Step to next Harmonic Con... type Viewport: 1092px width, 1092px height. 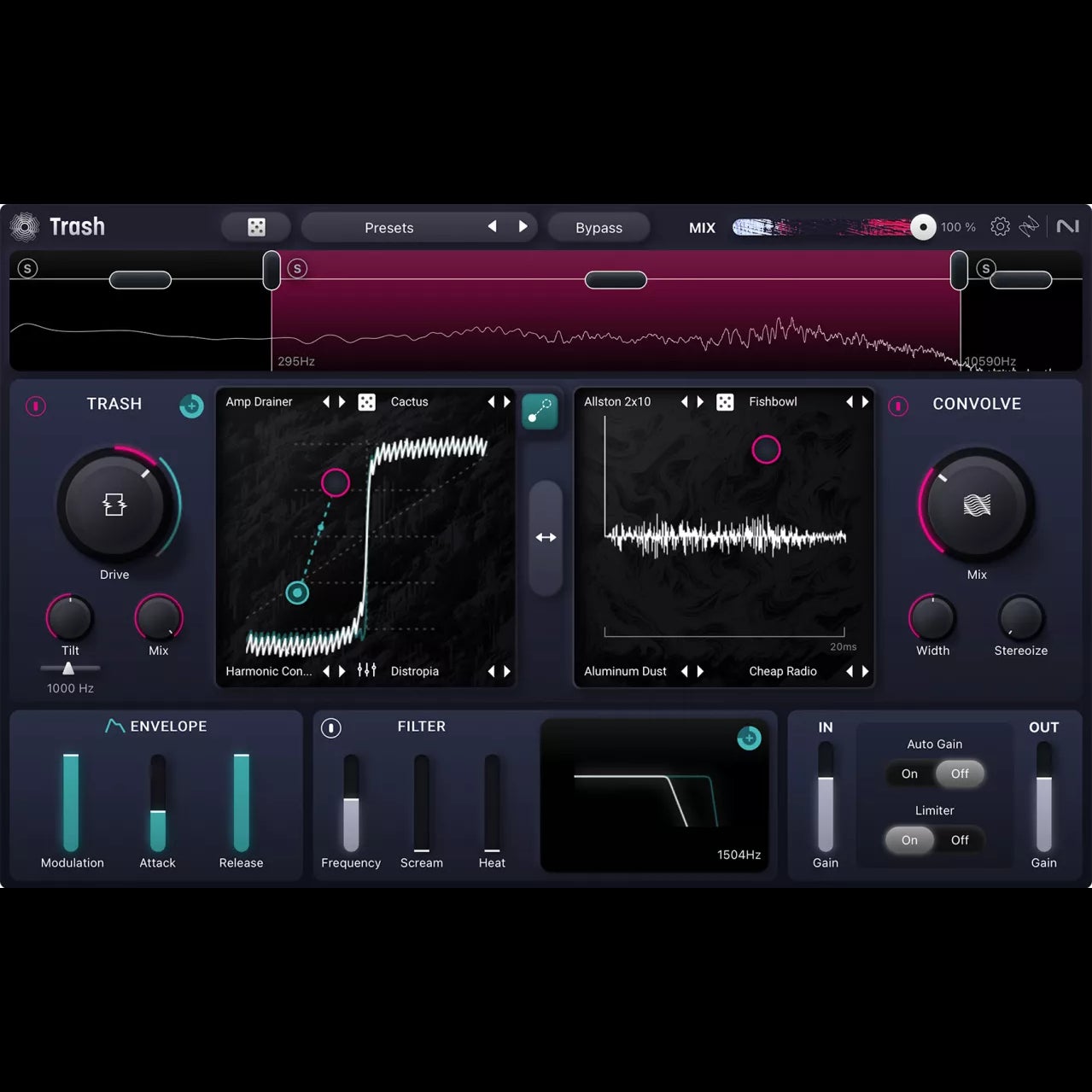pos(342,671)
